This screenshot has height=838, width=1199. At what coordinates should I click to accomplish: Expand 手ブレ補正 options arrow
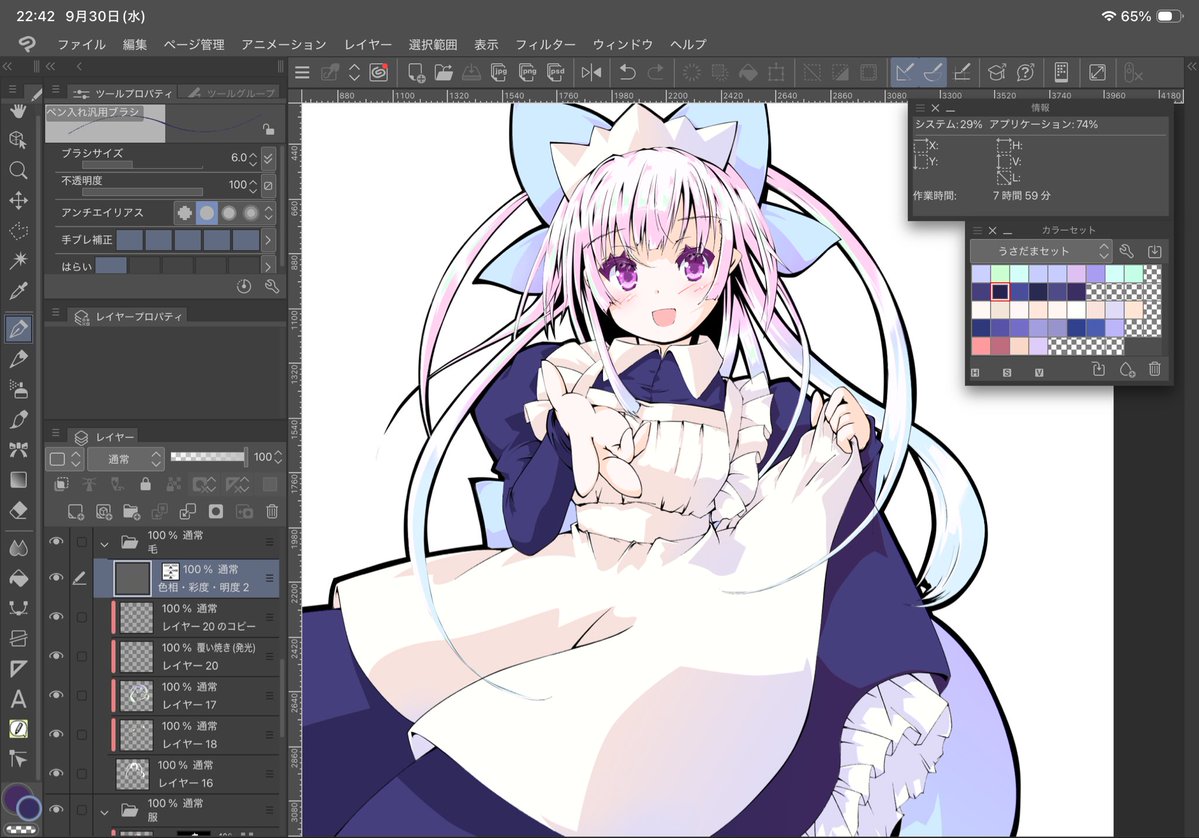tap(268, 240)
